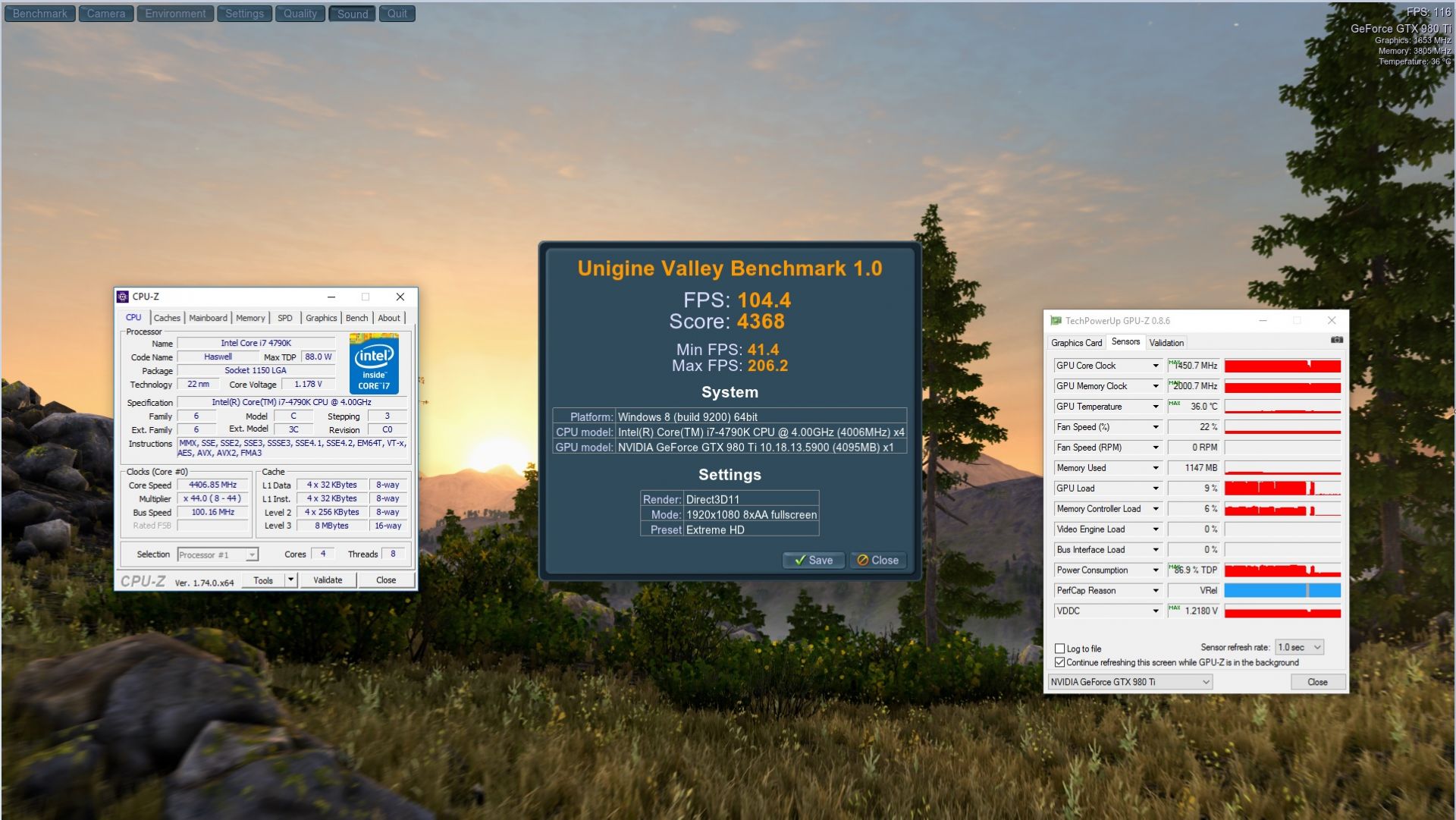Open the GPU Temperature sensor dropdown

pos(1156,407)
